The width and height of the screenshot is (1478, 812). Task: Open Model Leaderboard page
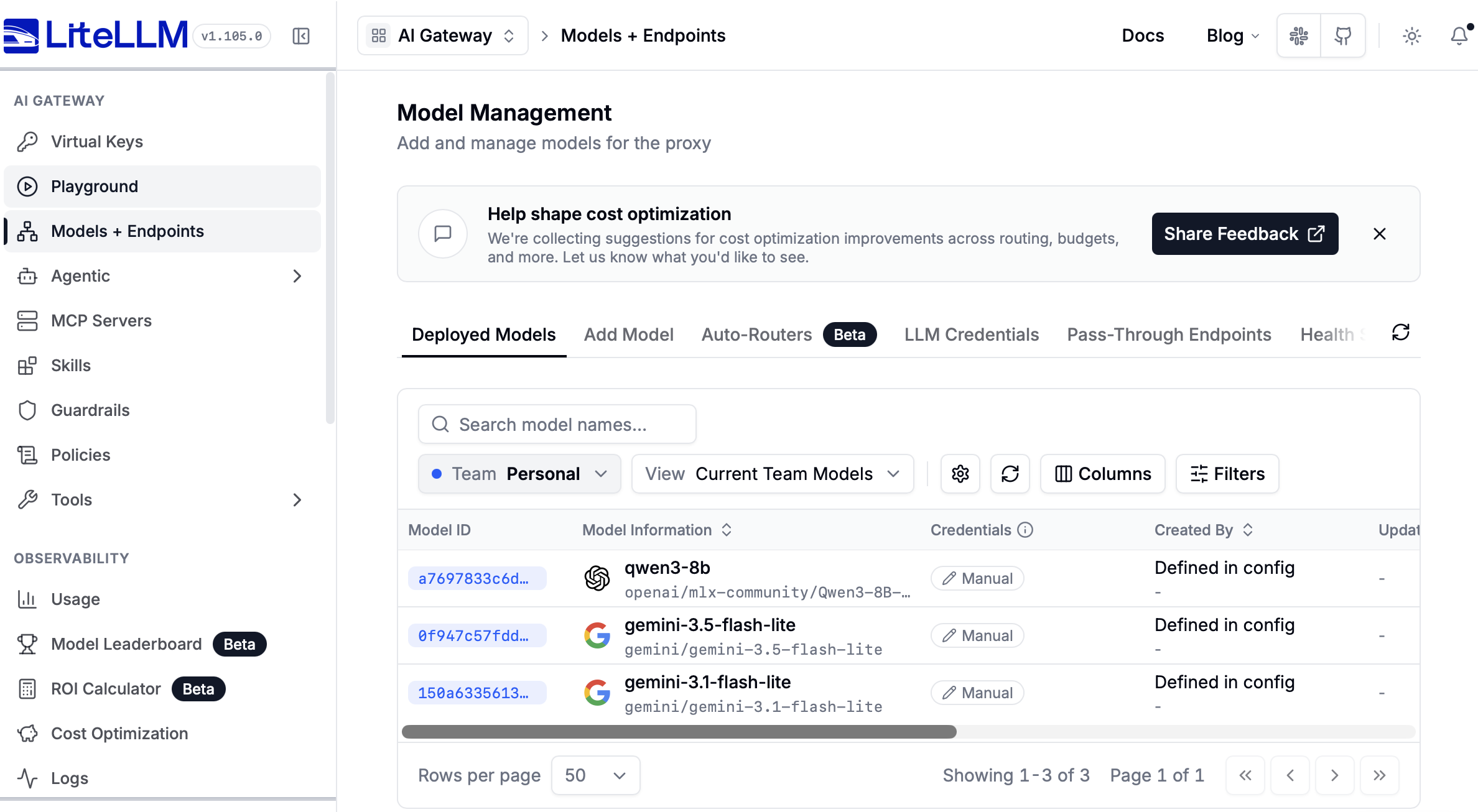[x=162, y=644]
